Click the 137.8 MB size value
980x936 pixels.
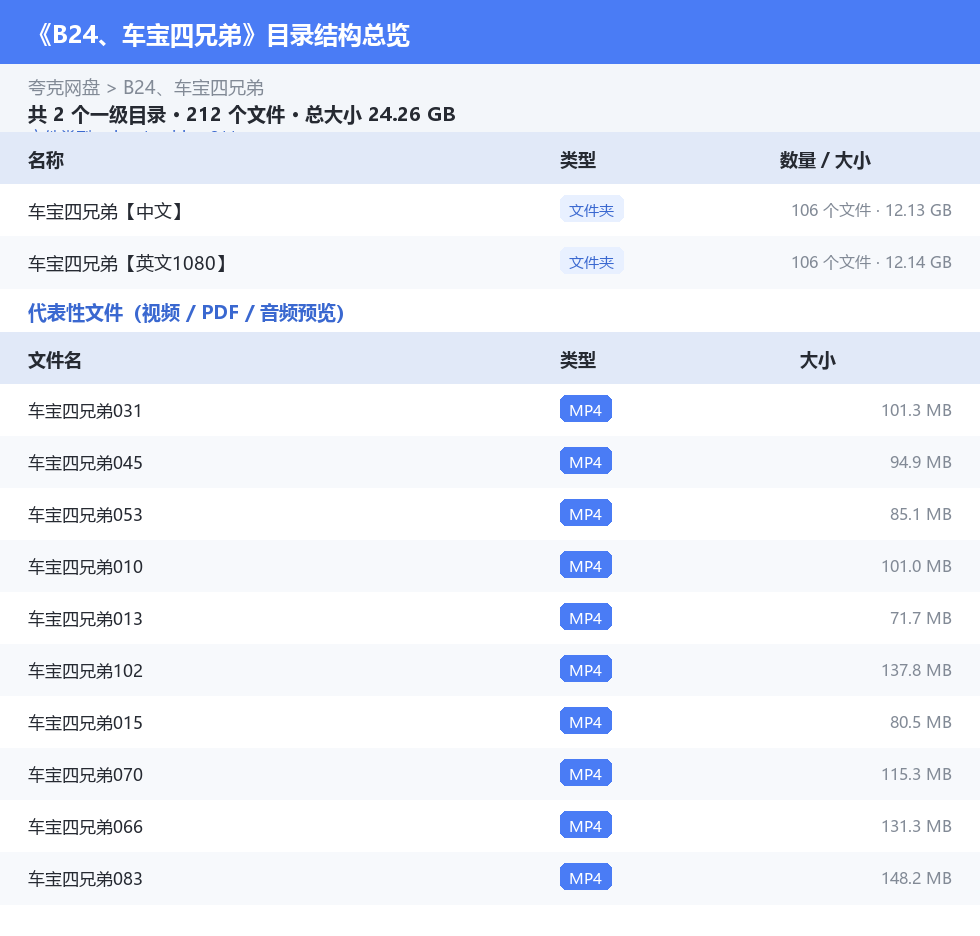916,669
